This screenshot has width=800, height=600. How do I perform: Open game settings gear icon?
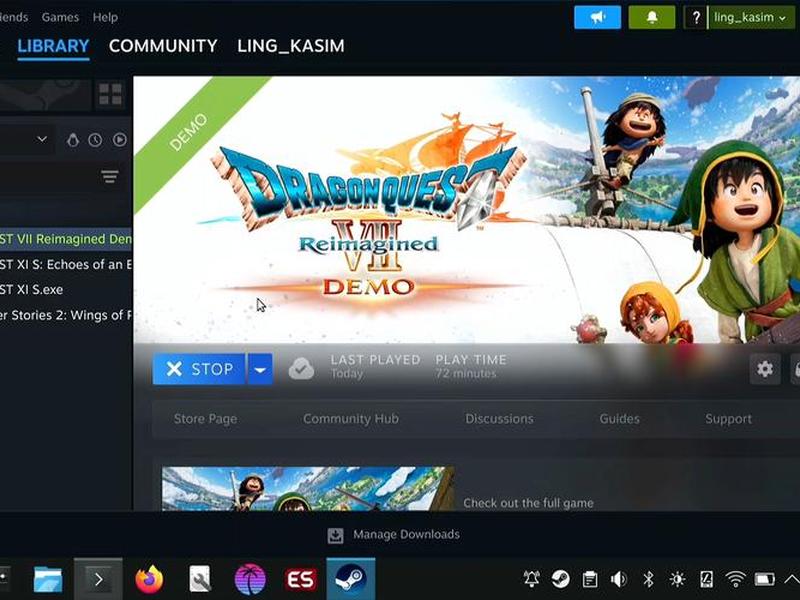pyautogui.click(x=765, y=369)
